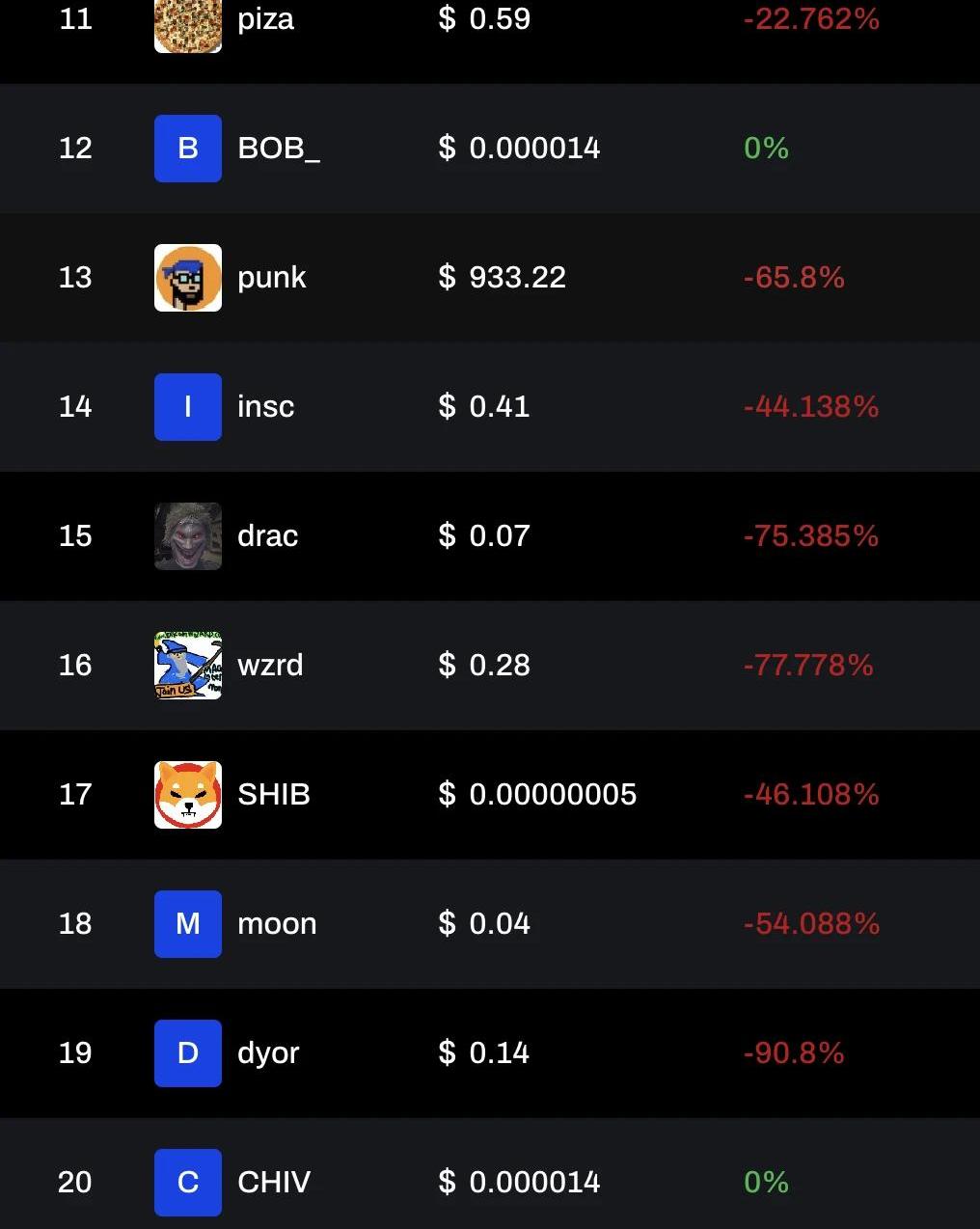The height and width of the screenshot is (1229, 980).
Task: Open the piza token pizza icon
Action: click(x=188, y=26)
